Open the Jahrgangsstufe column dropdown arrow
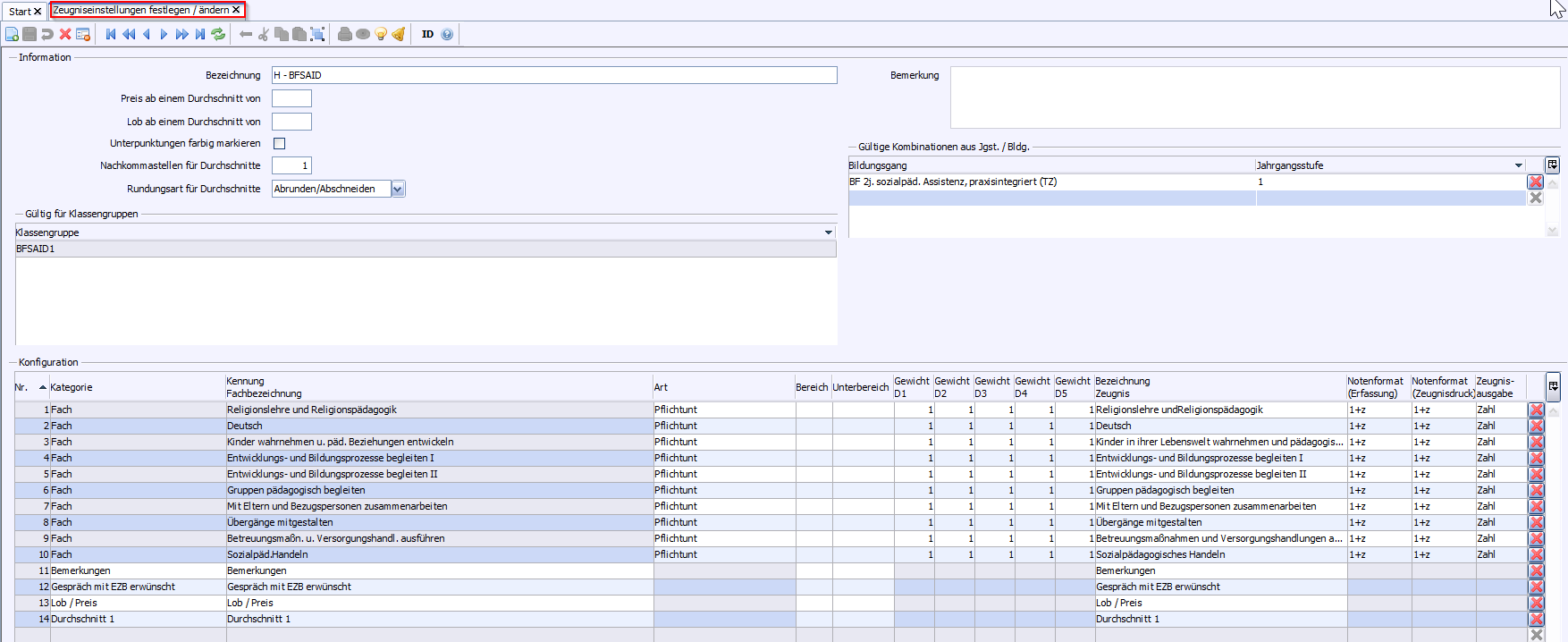 point(1518,165)
